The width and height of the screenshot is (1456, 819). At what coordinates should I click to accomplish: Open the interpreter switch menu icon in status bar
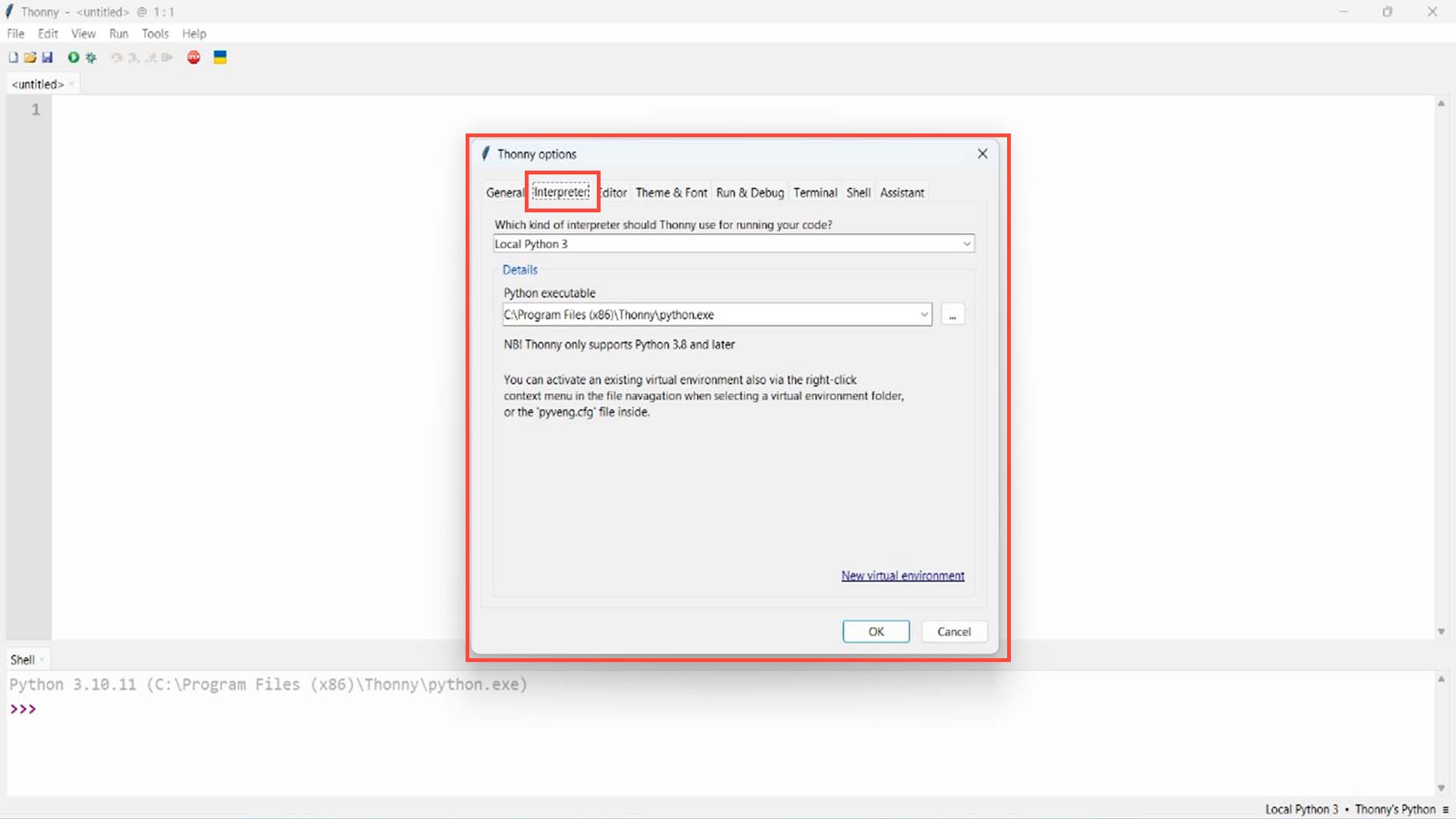[1445, 810]
